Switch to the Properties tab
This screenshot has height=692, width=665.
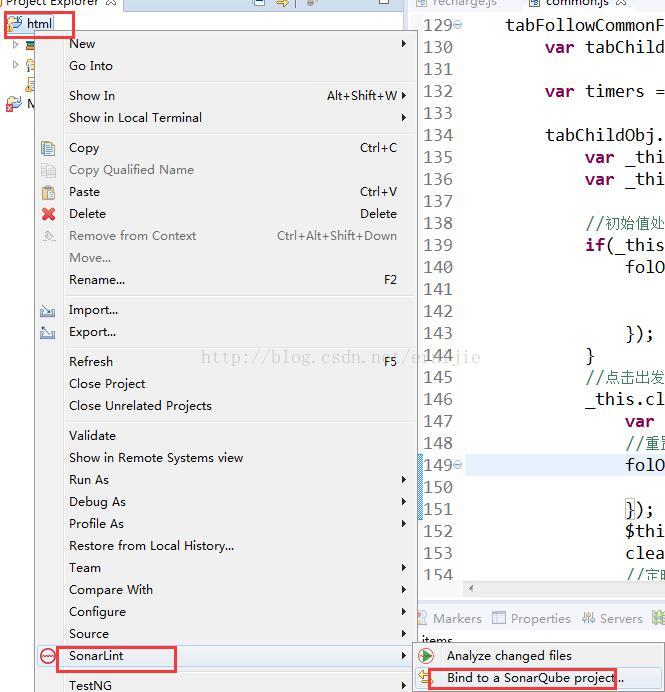[x=540, y=619]
